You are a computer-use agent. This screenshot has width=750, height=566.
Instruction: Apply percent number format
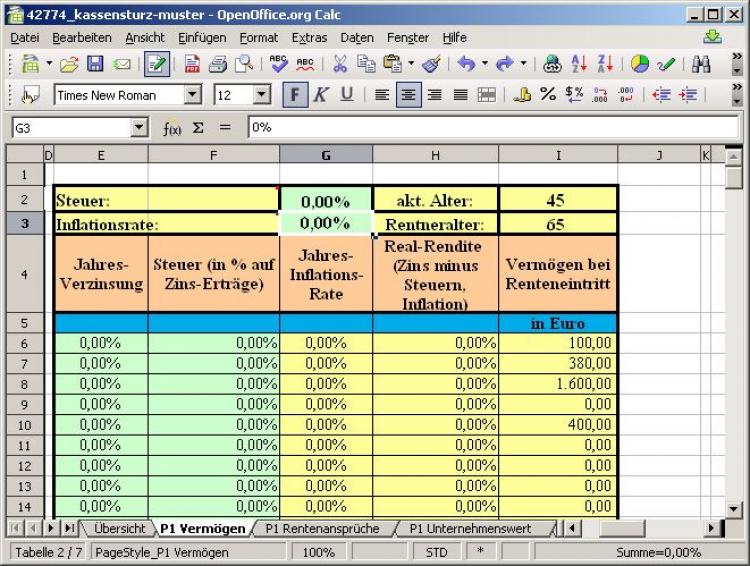point(547,95)
